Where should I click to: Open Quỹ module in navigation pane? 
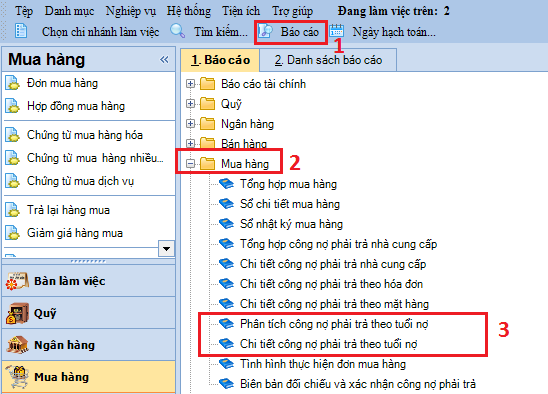click(89, 313)
